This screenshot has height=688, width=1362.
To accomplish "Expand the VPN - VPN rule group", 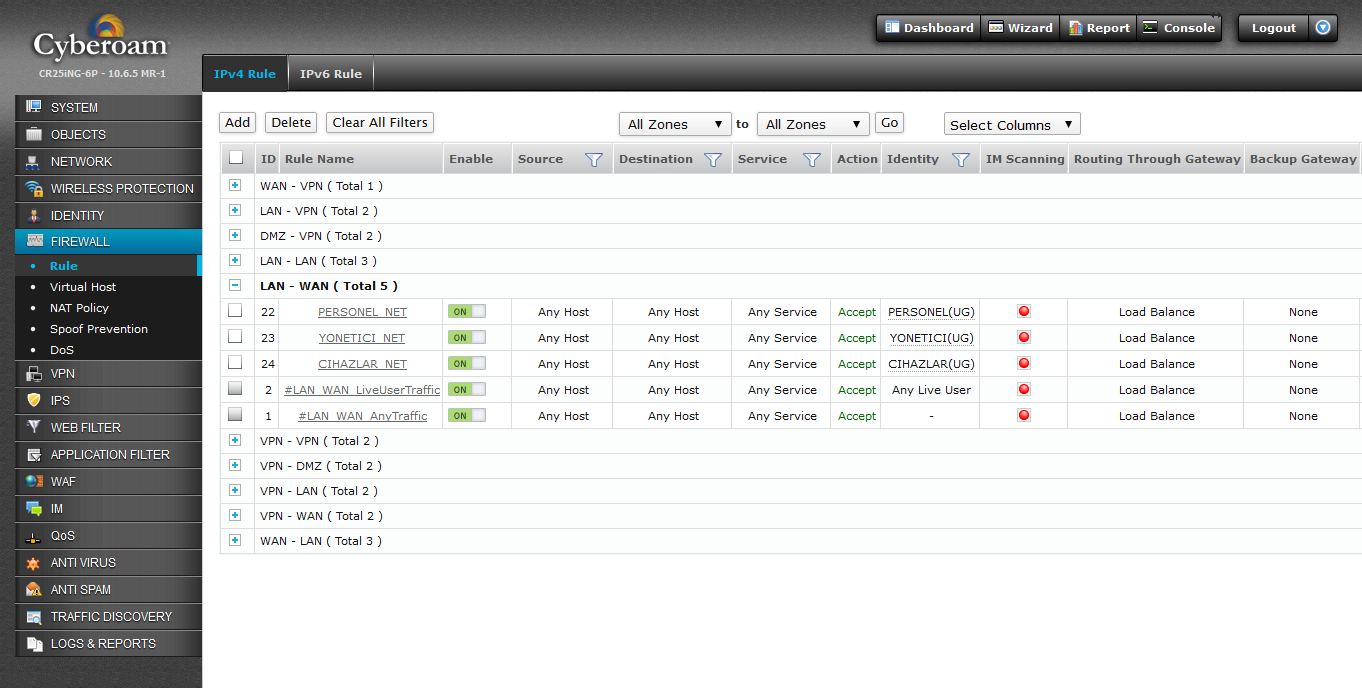I will [235, 440].
